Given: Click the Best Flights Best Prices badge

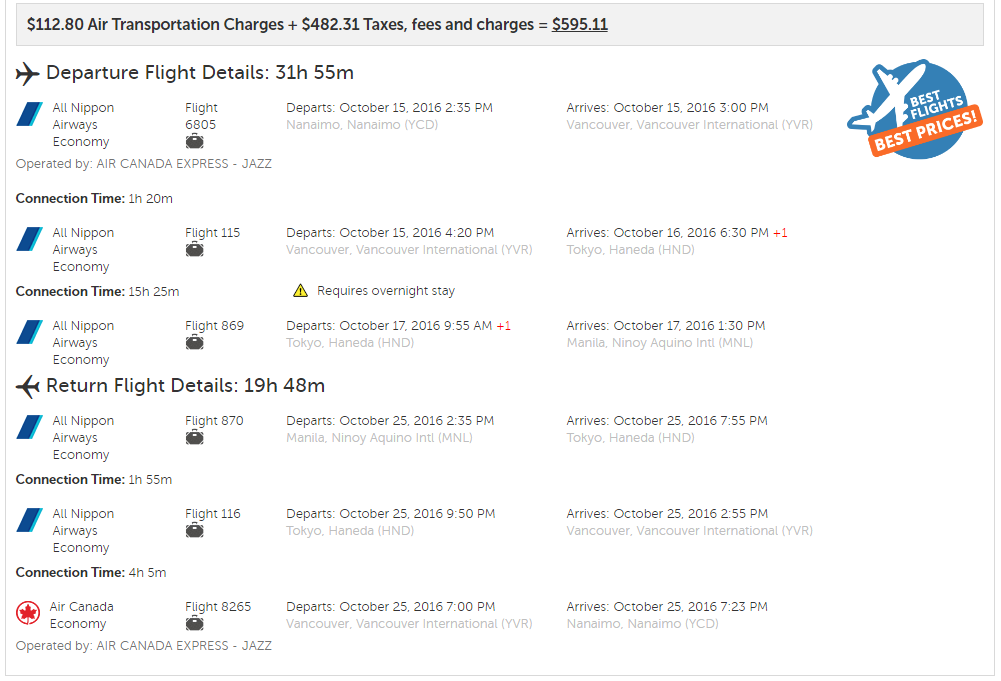Looking at the screenshot, I should click(x=914, y=109).
